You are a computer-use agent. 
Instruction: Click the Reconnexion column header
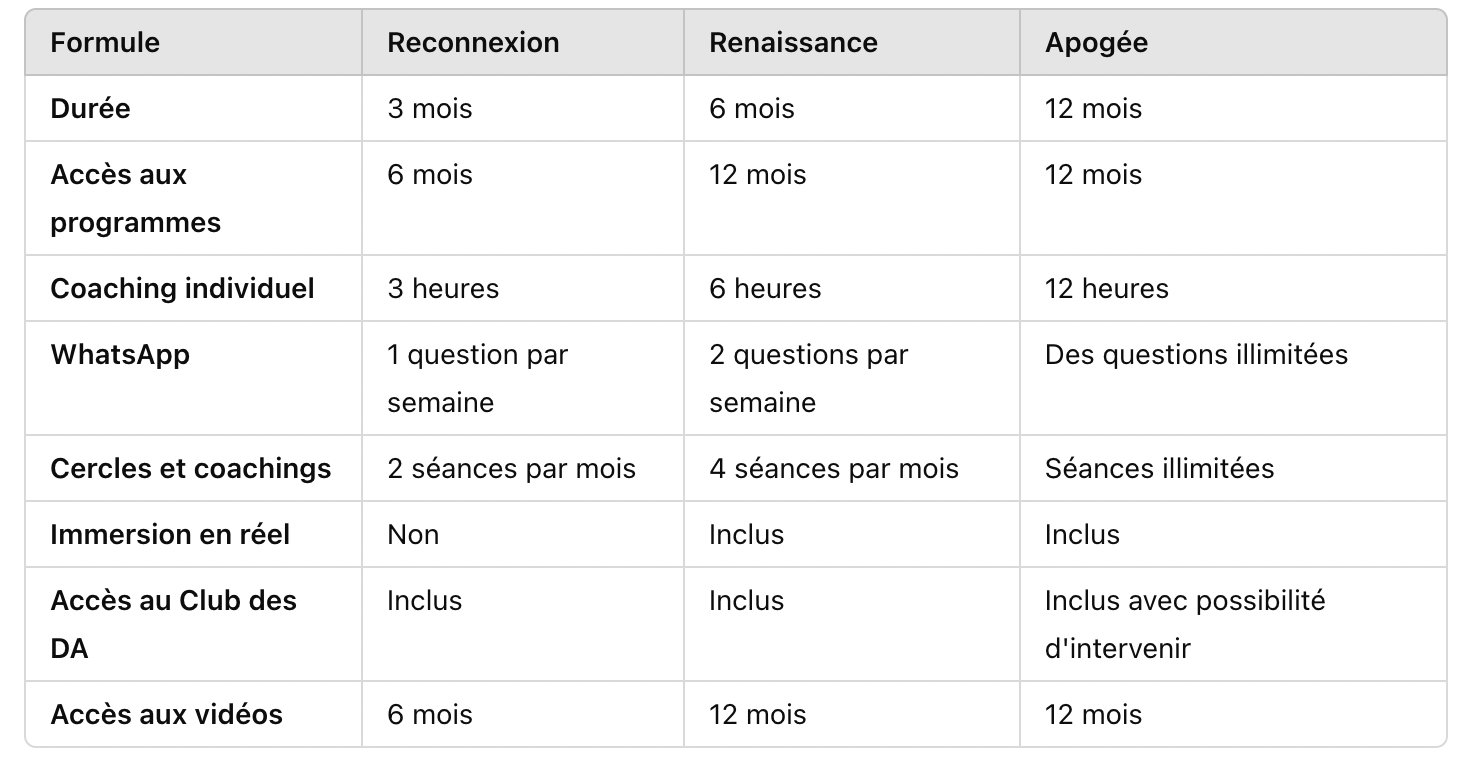[x=473, y=43]
